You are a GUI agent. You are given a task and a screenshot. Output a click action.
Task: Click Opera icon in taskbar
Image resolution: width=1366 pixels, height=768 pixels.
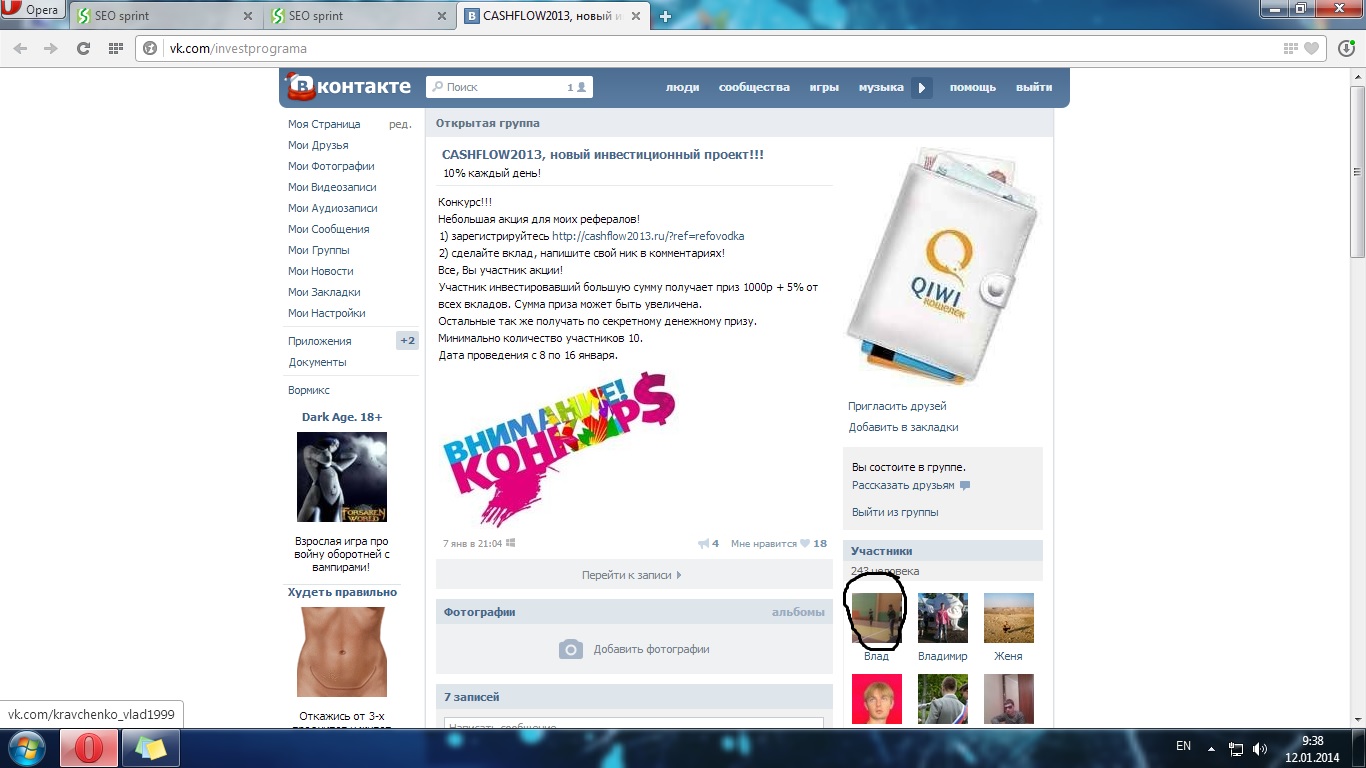[89, 748]
